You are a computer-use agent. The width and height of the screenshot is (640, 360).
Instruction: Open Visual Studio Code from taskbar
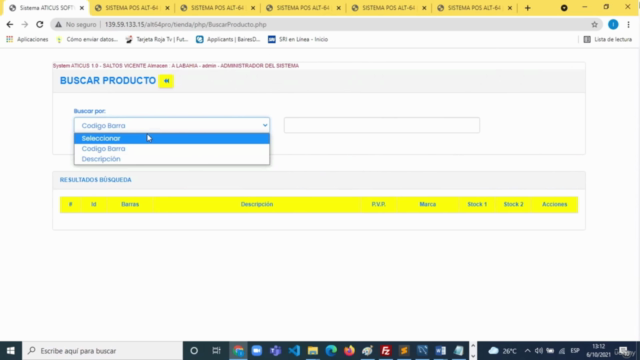(294, 351)
